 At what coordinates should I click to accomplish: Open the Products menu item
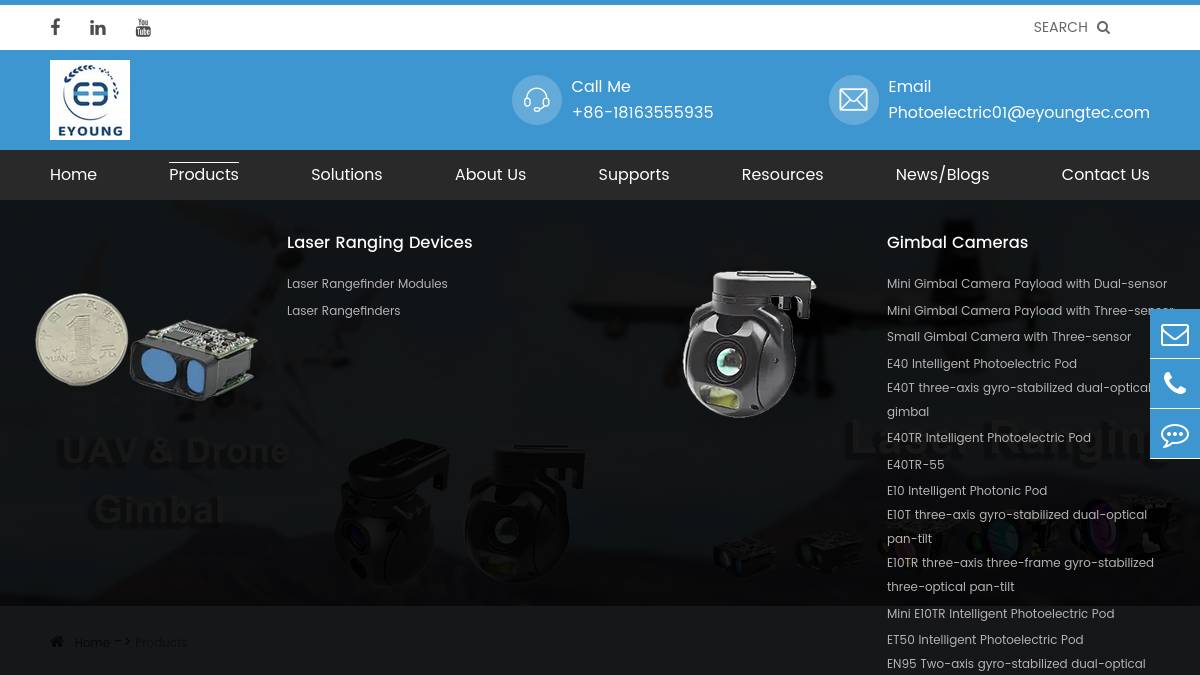point(204,175)
